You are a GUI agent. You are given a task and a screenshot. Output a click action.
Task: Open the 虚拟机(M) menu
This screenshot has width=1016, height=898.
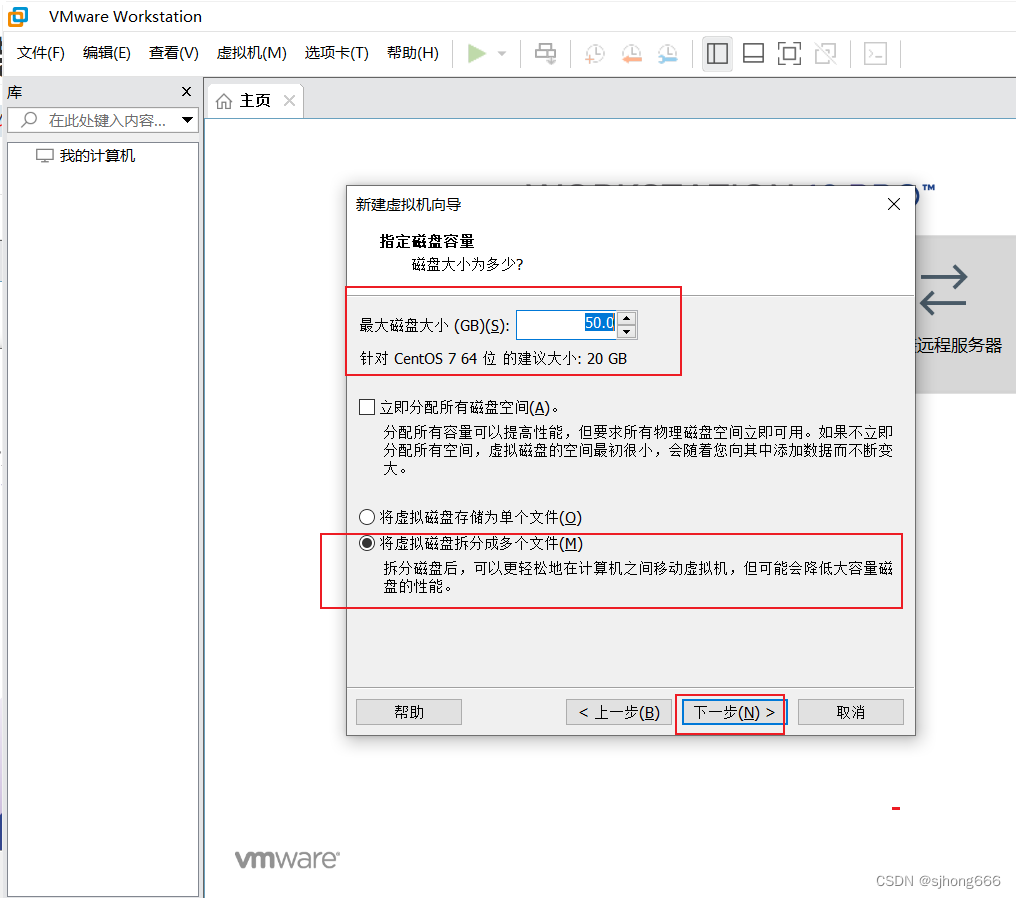pyautogui.click(x=251, y=53)
